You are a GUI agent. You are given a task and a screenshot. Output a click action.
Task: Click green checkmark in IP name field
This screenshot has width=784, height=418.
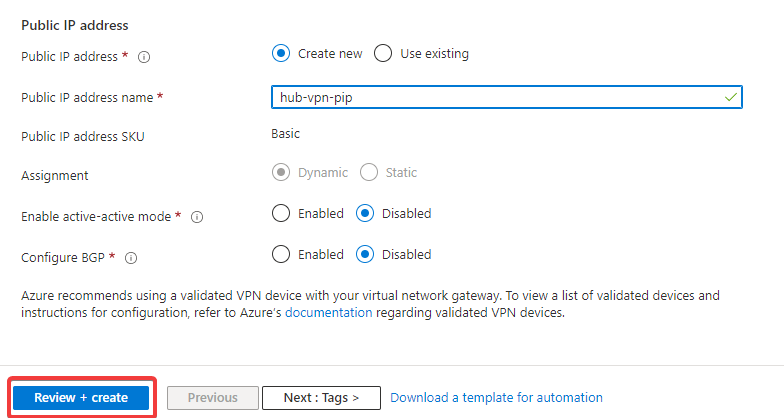pos(730,97)
